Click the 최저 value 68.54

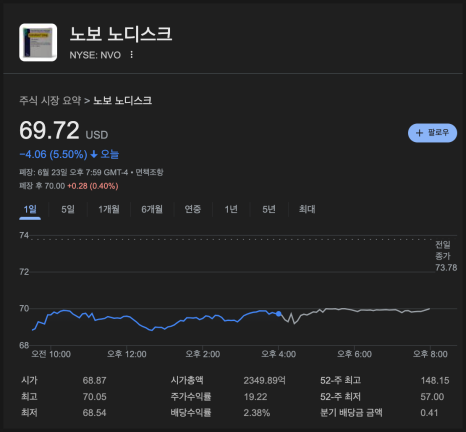95,413
